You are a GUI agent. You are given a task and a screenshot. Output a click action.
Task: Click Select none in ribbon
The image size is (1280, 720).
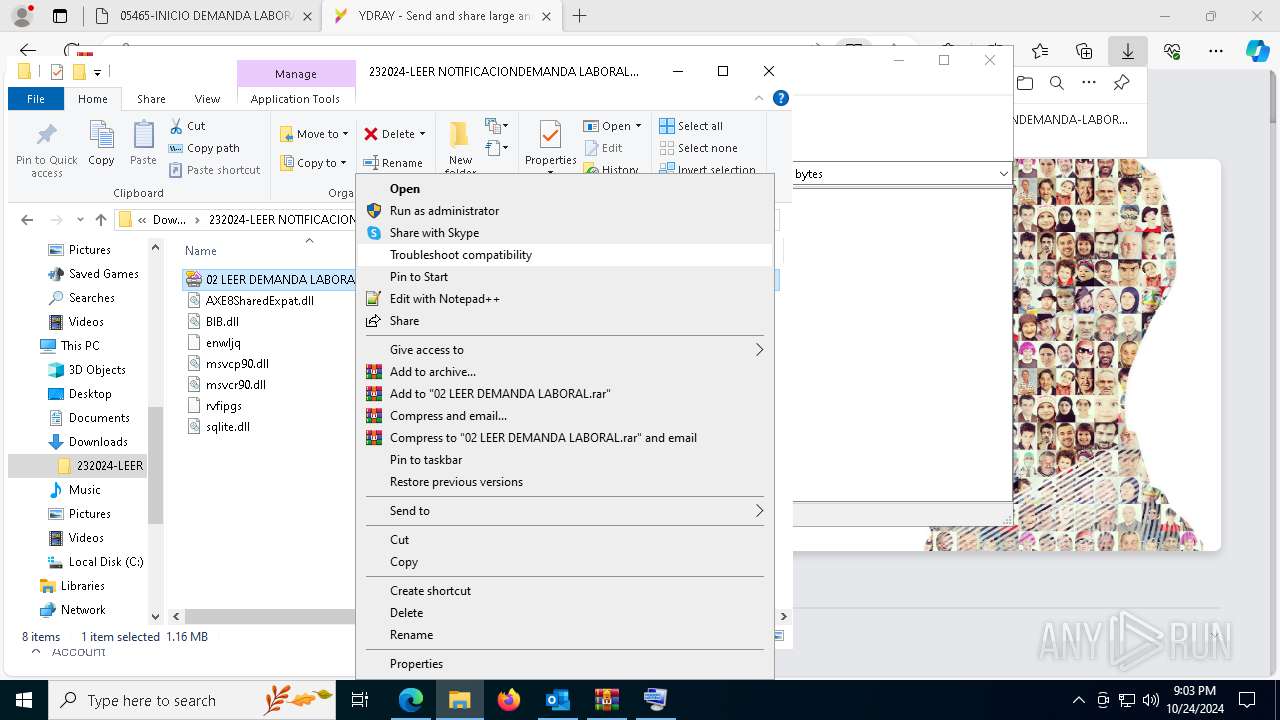point(698,148)
